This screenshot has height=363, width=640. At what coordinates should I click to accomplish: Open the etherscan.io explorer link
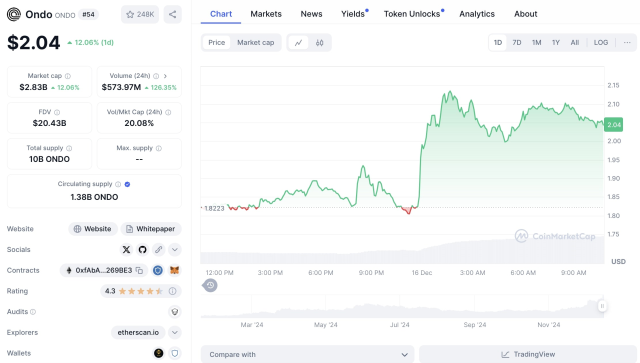[138, 332]
